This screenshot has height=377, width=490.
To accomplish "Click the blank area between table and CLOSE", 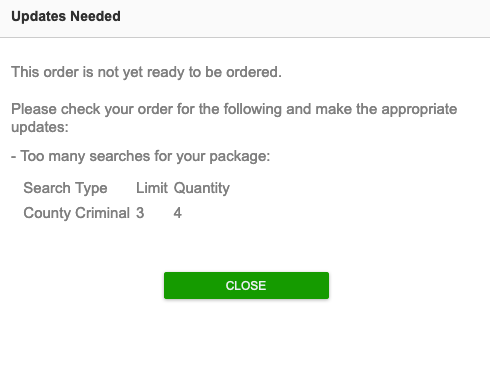I will click(246, 247).
